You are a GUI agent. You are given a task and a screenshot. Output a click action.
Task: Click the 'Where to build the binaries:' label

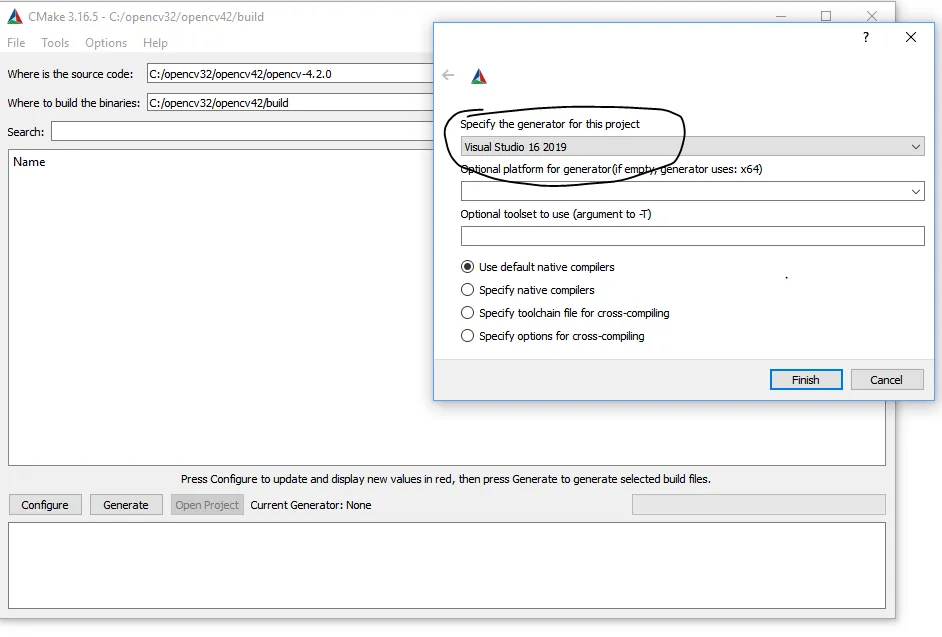(74, 103)
